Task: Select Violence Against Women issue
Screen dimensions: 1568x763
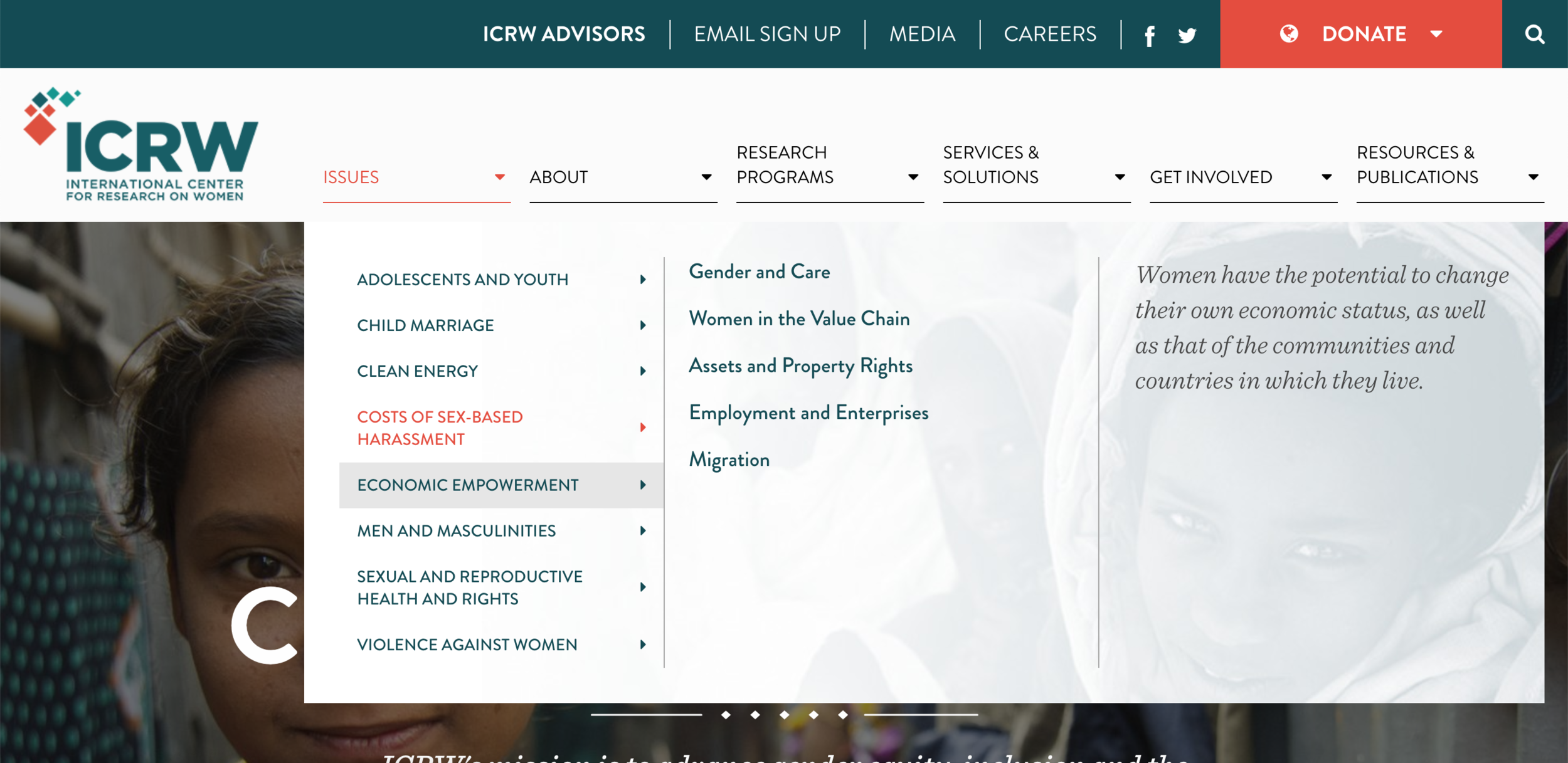Action: (x=467, y=645)
